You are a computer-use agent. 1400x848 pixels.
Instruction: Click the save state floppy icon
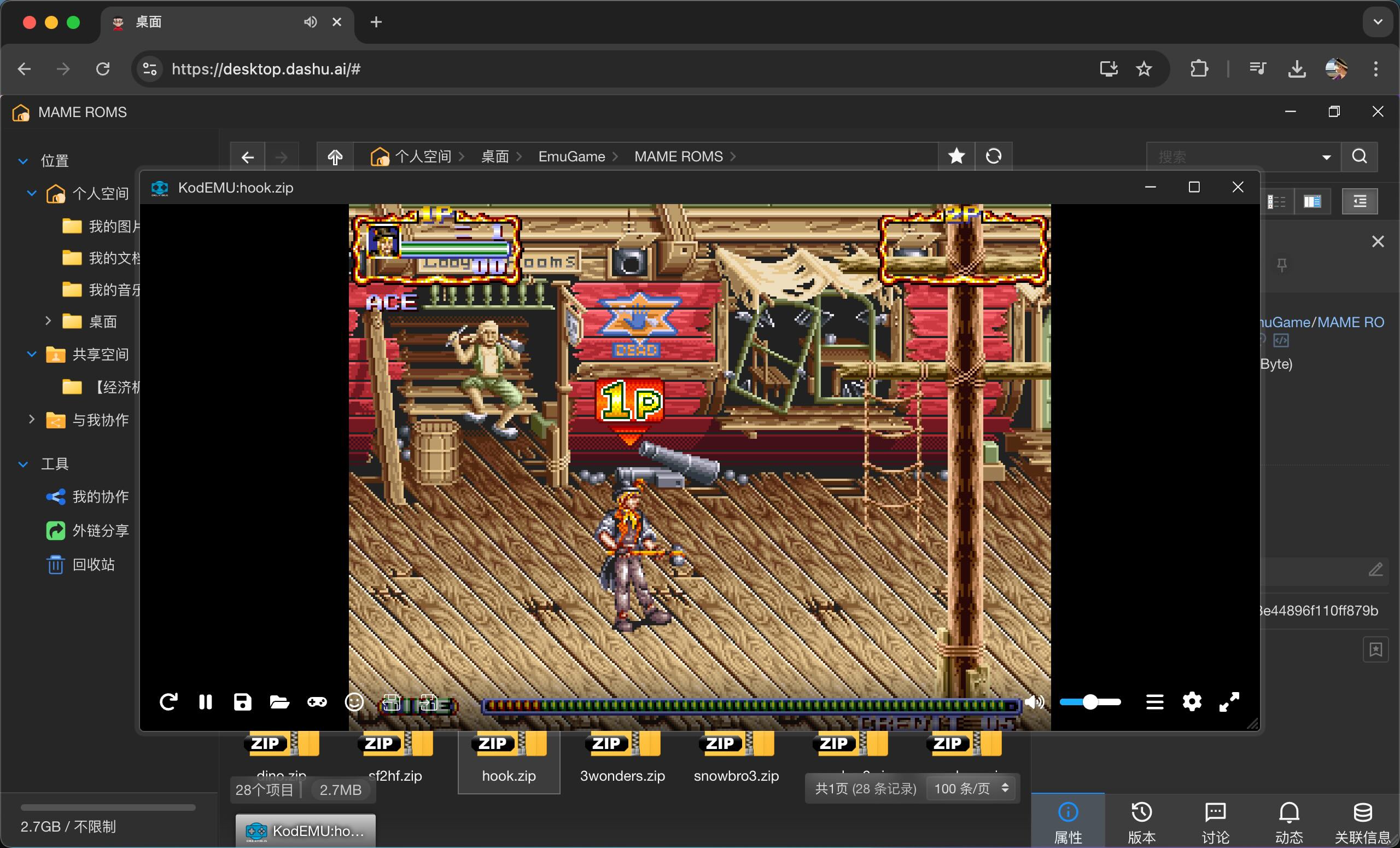243,702
